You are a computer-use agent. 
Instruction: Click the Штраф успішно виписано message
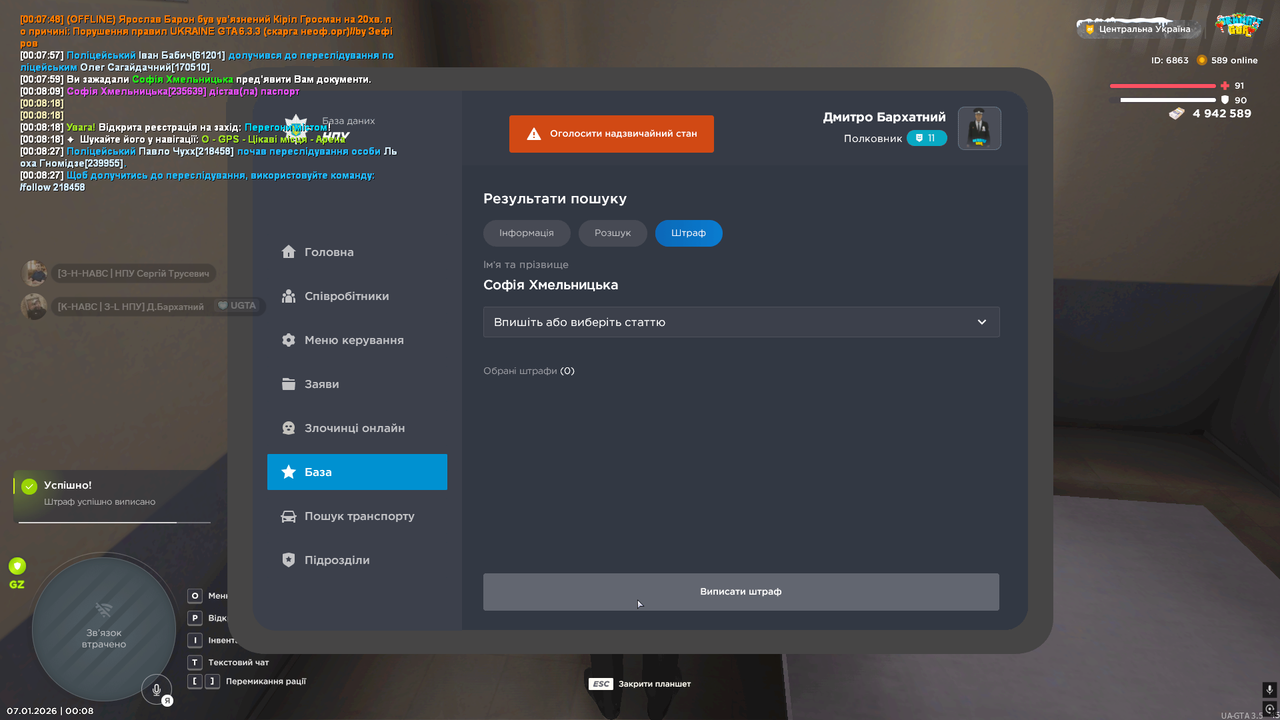(x=100, y=502)
